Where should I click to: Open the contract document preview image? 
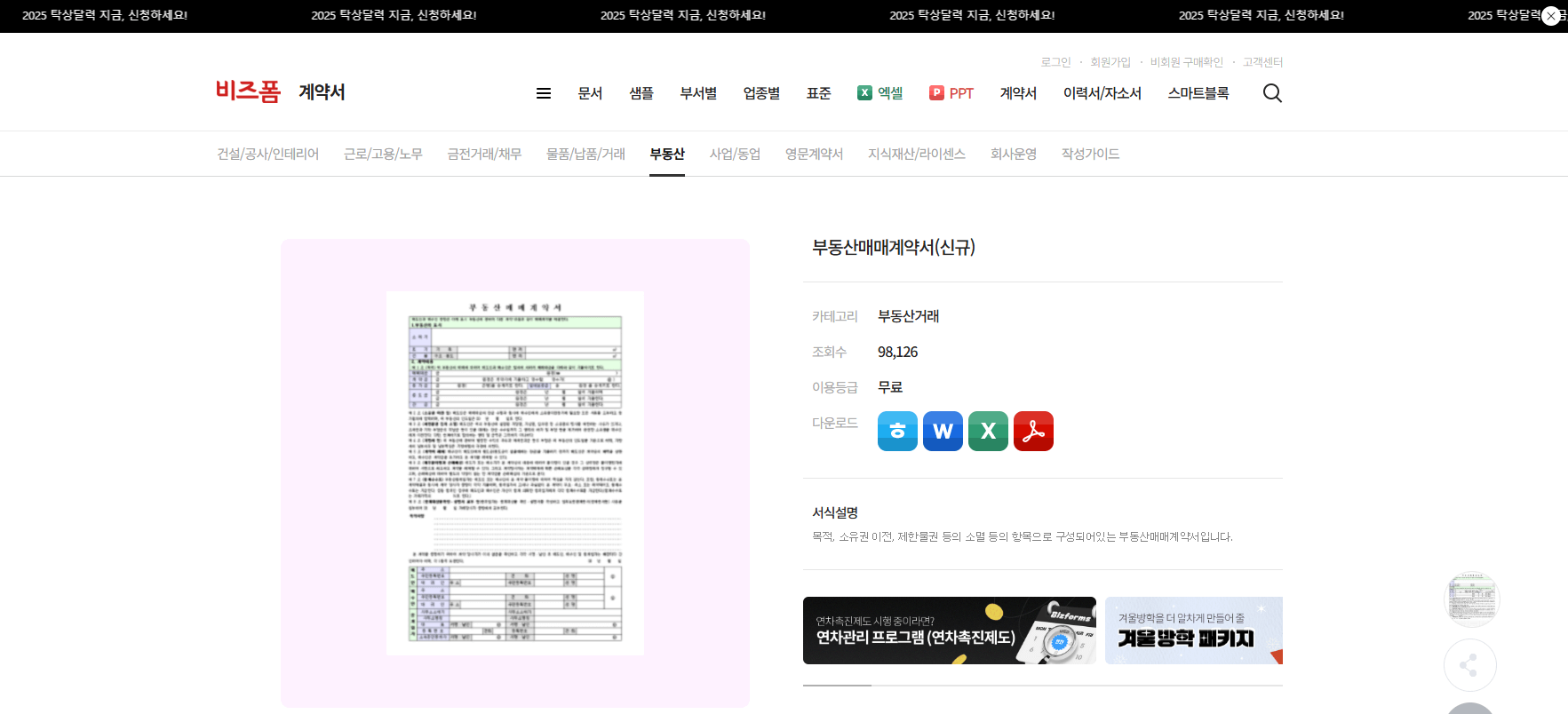(x=515, y=473)
